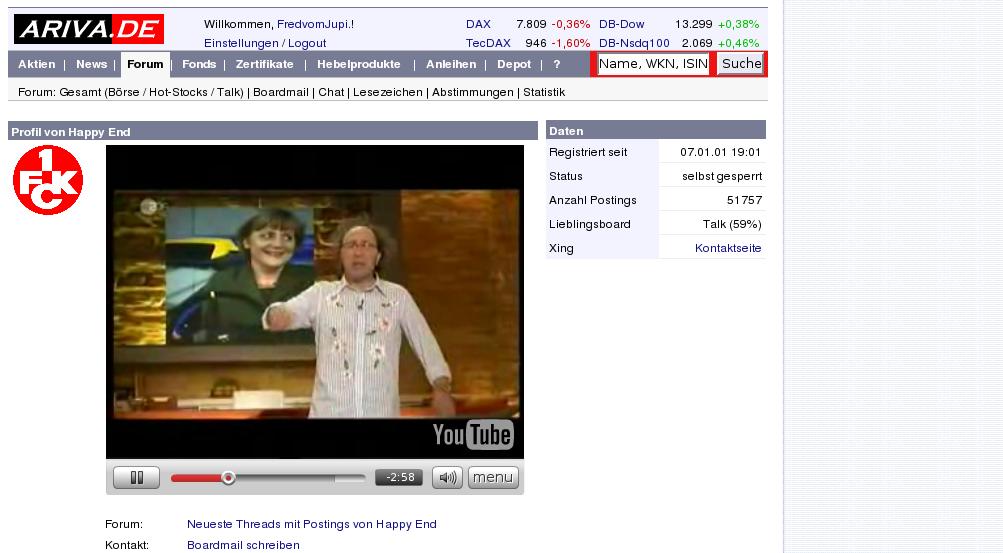
Task: Open the Depot menu
Action: click(514, 64)
